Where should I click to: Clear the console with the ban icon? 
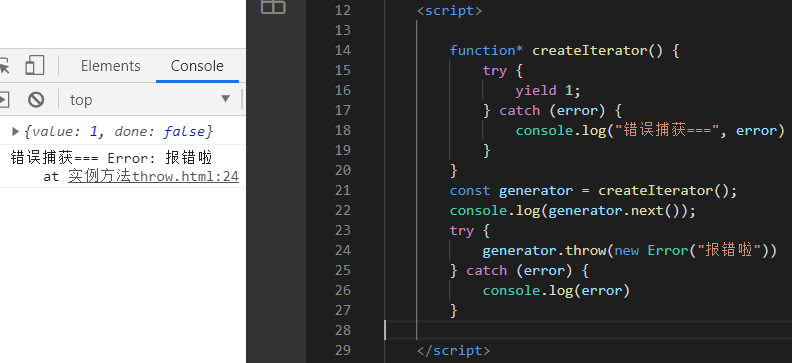click(x=36, y=99)
